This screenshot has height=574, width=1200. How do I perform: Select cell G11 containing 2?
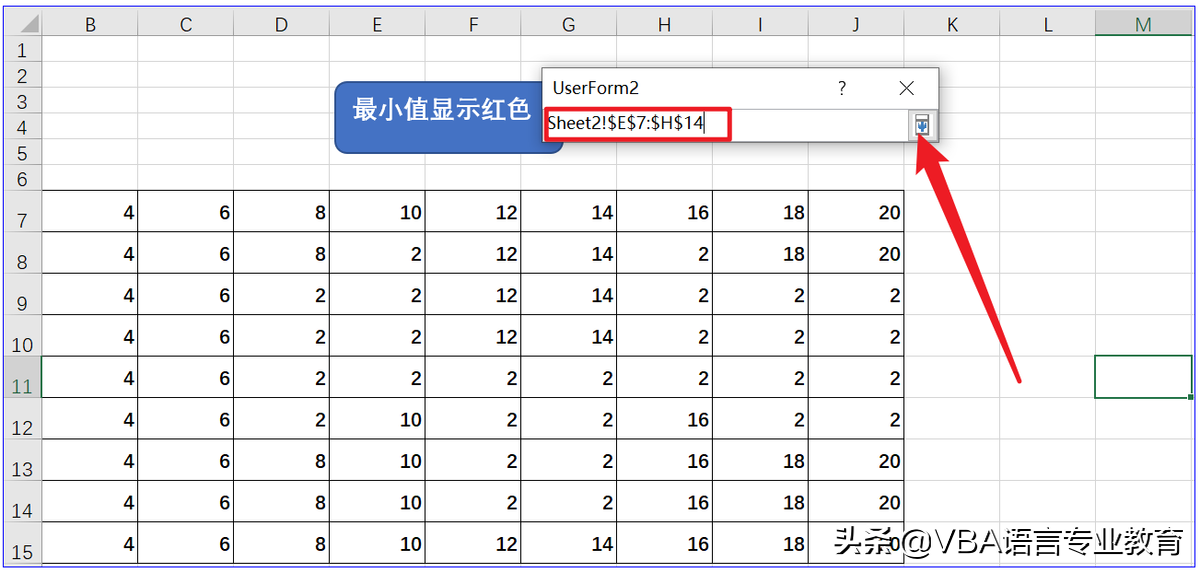click(568, 377)
